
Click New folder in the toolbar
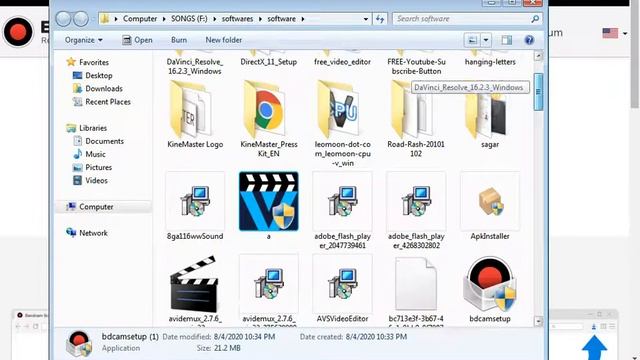223,40
